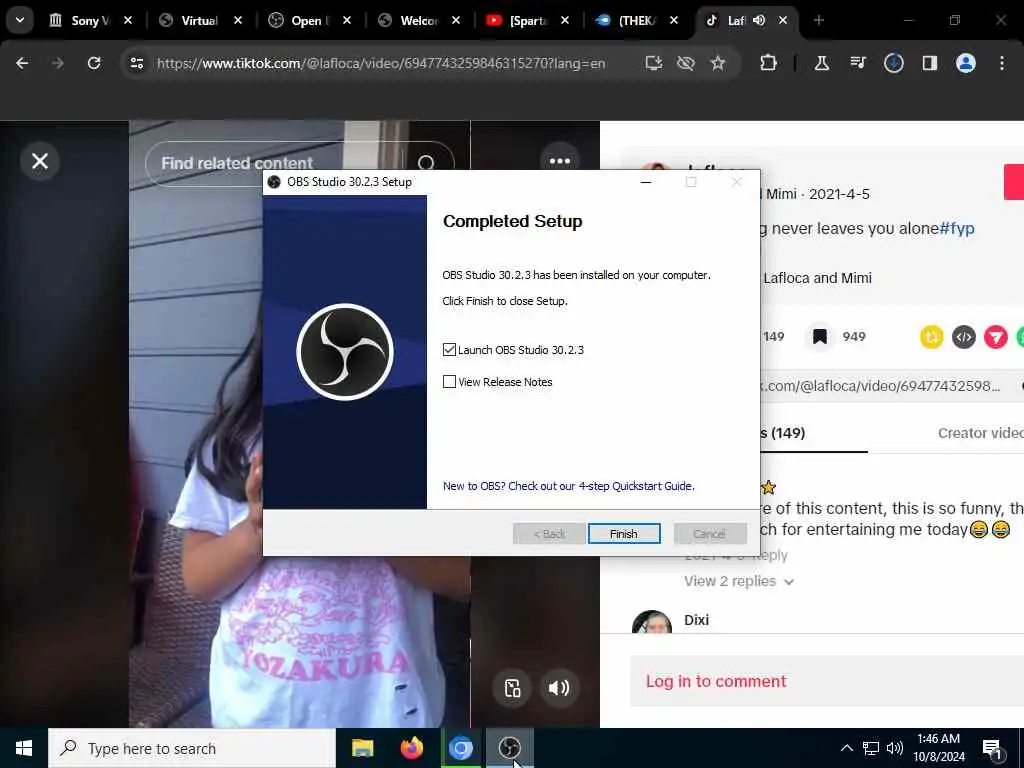Screen dimensions: 1024x768
Task: Open the browser extensions puzzle icon
Action: click(769, 63)
